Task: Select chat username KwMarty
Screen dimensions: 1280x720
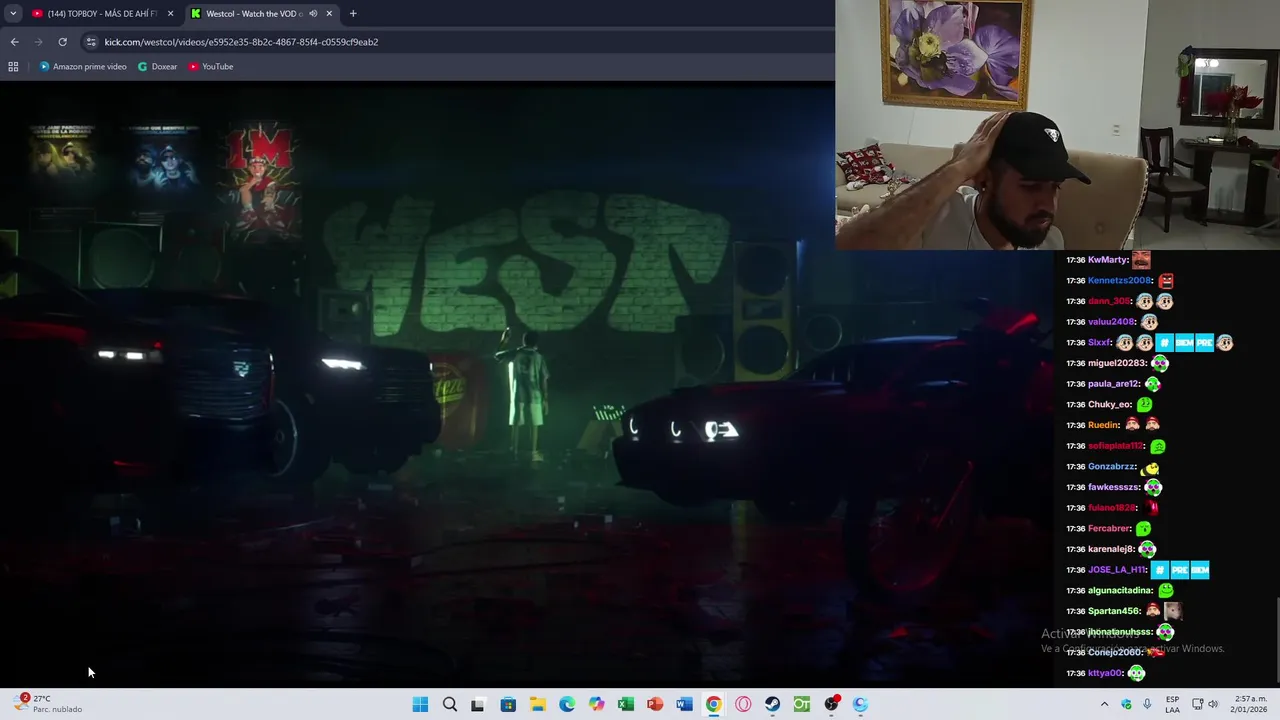Action: pyautogui.click(x=1108, y=260)
